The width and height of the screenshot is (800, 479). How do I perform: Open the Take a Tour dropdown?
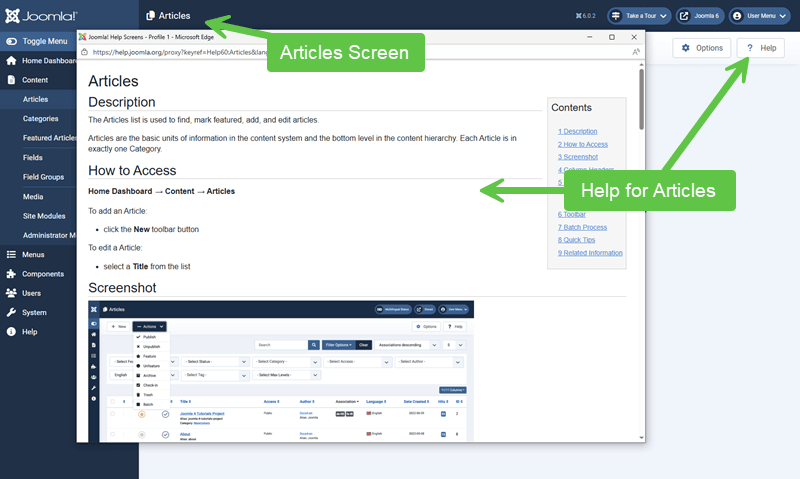click(639, 16)
